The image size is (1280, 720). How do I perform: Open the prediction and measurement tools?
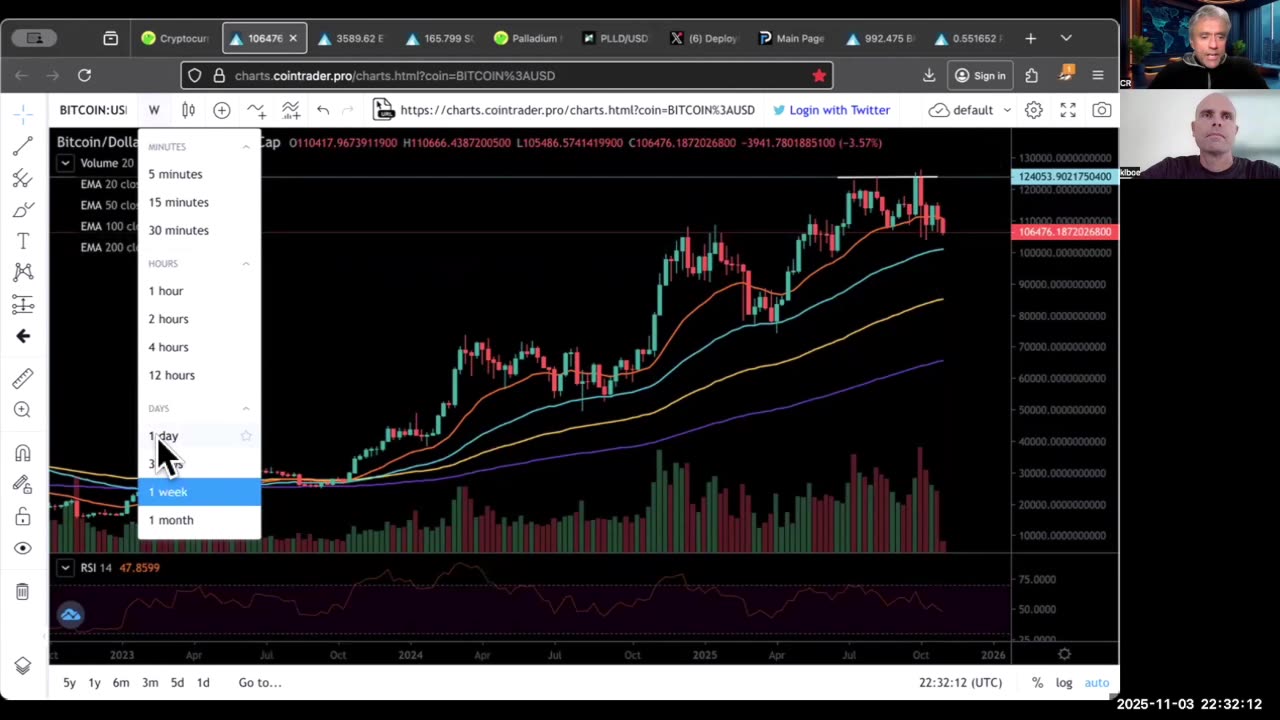coord(23,304)
